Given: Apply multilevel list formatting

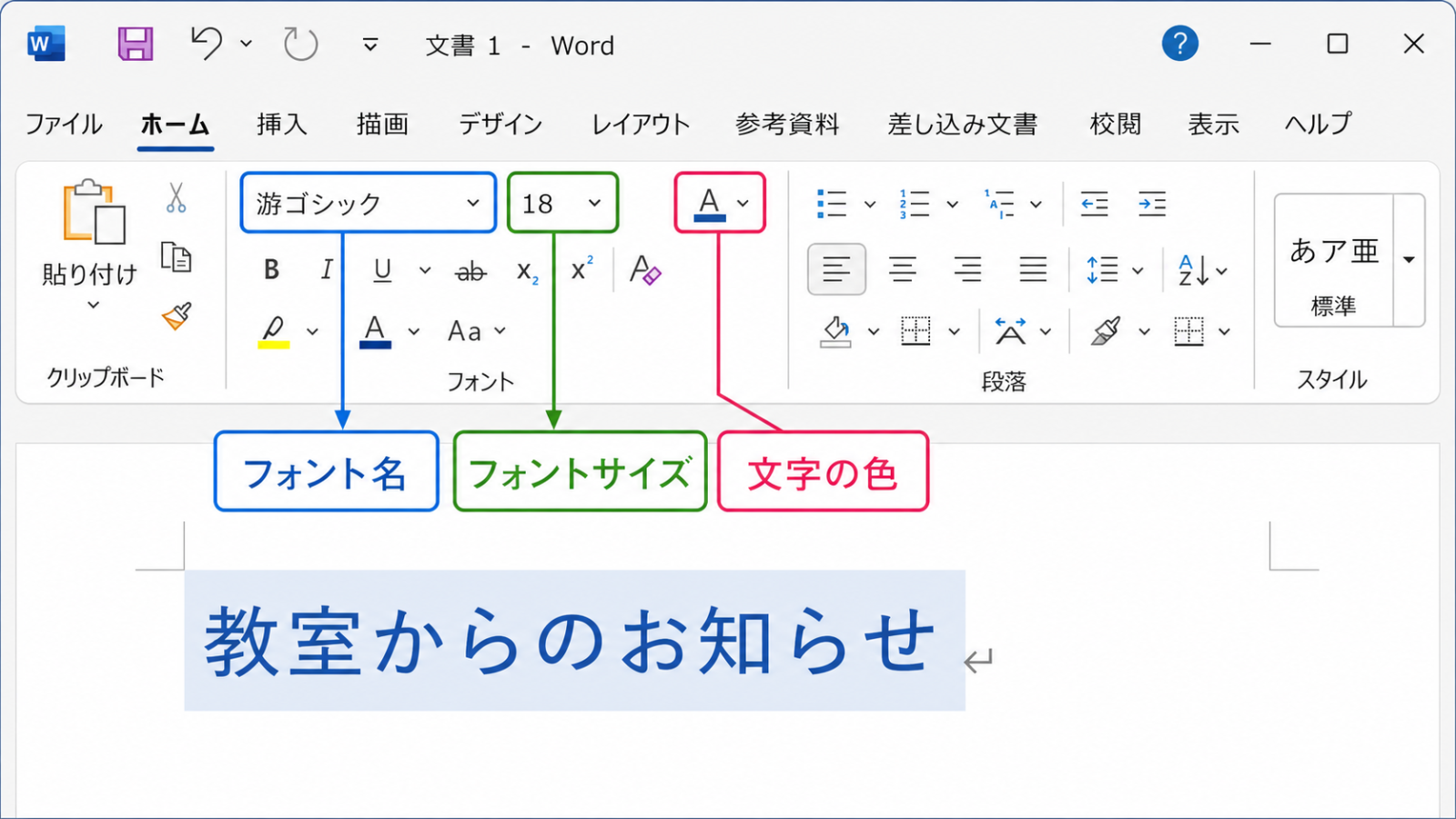Looking at the screenshot, I should (999, 204).
